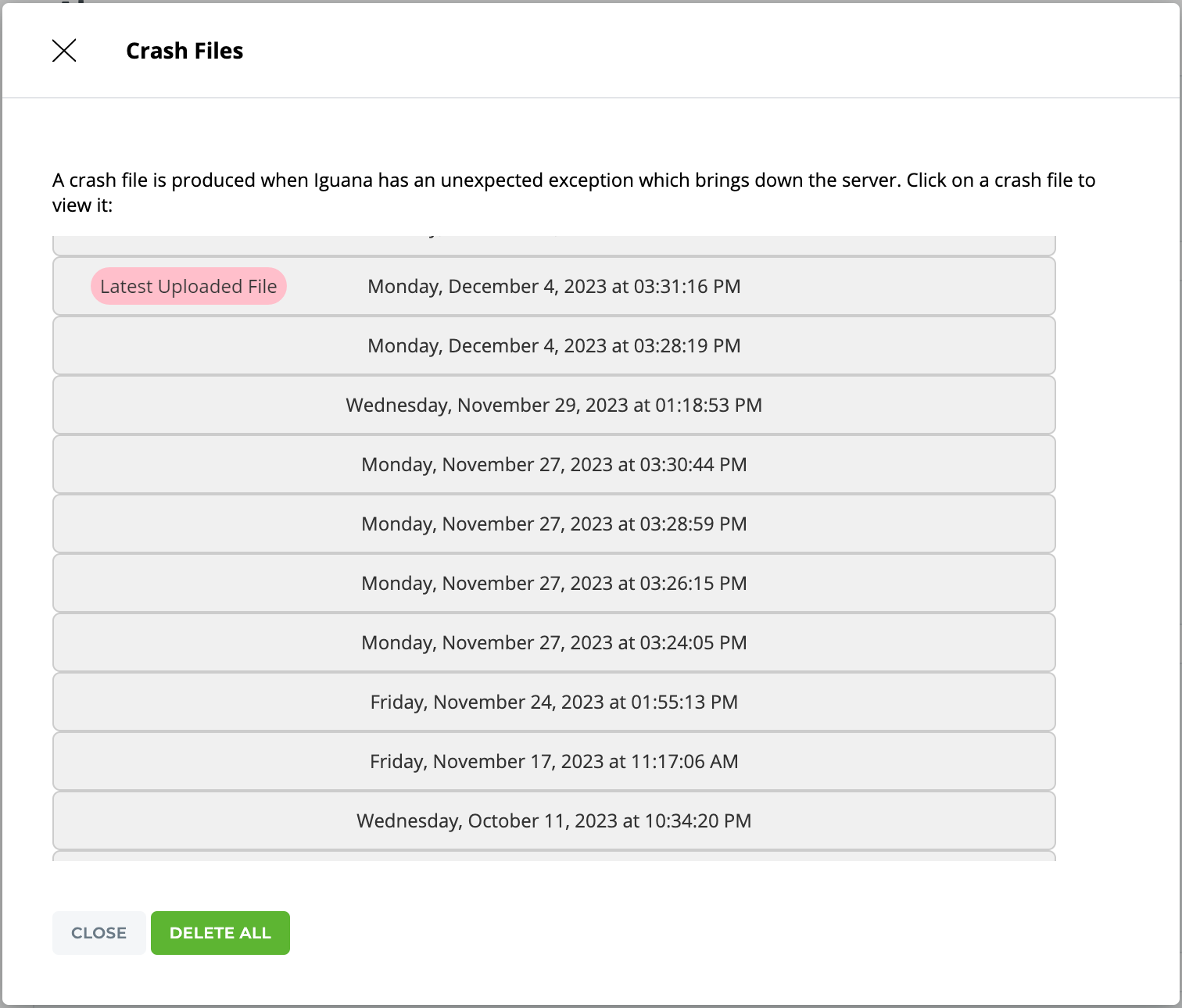Select the November 27 03:28:59 PM crash file

[x=553, y=524]
